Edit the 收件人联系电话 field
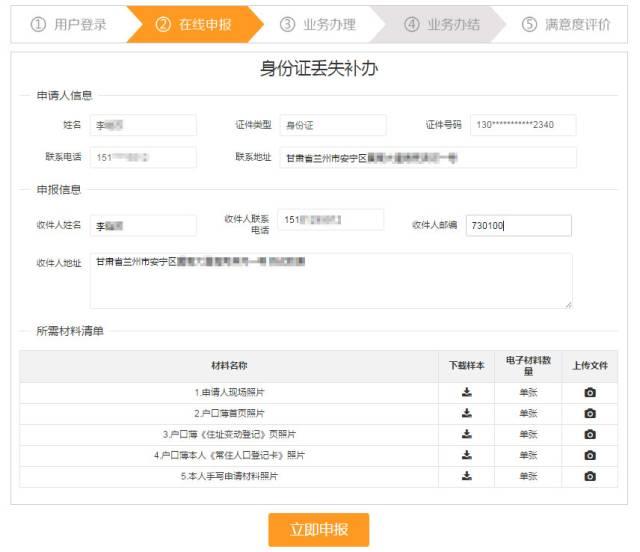This screenshot has width=640, height=552. pos(331,220)
